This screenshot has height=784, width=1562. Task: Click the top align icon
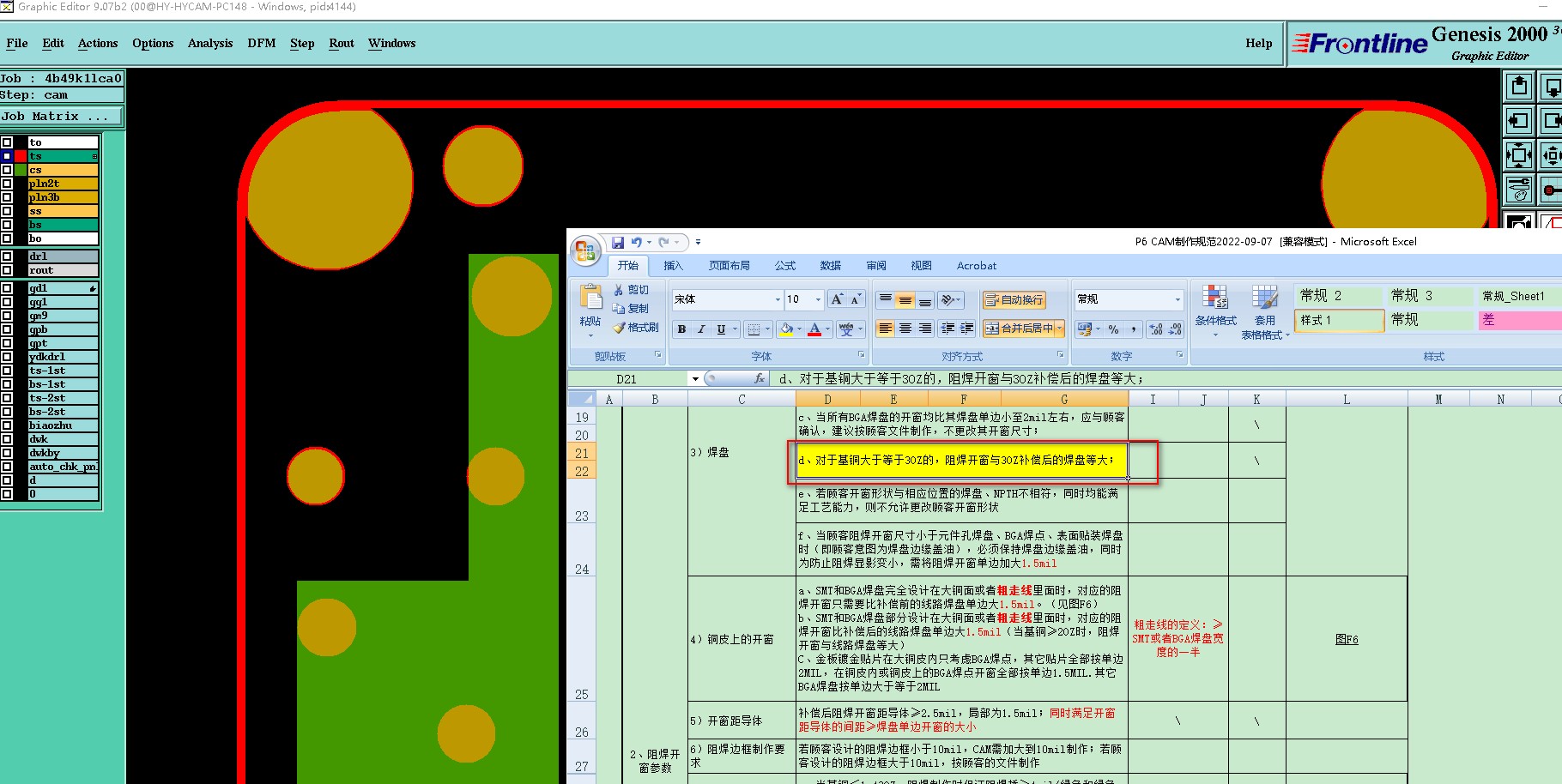[886, 299]
